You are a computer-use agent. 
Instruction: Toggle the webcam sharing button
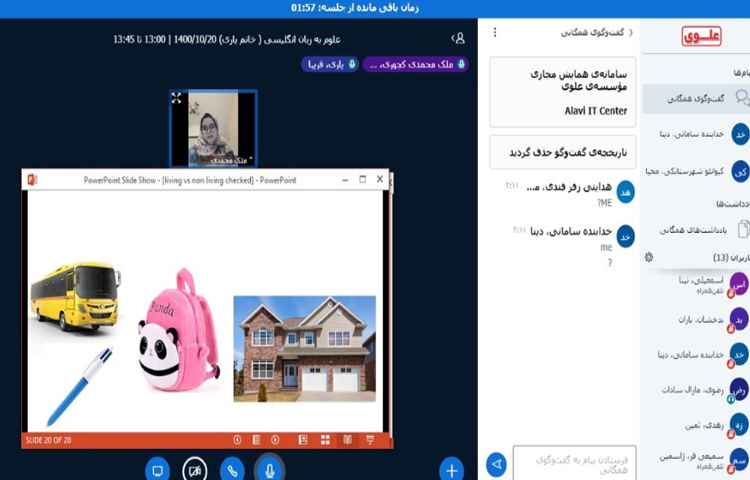tap(195, 469)
